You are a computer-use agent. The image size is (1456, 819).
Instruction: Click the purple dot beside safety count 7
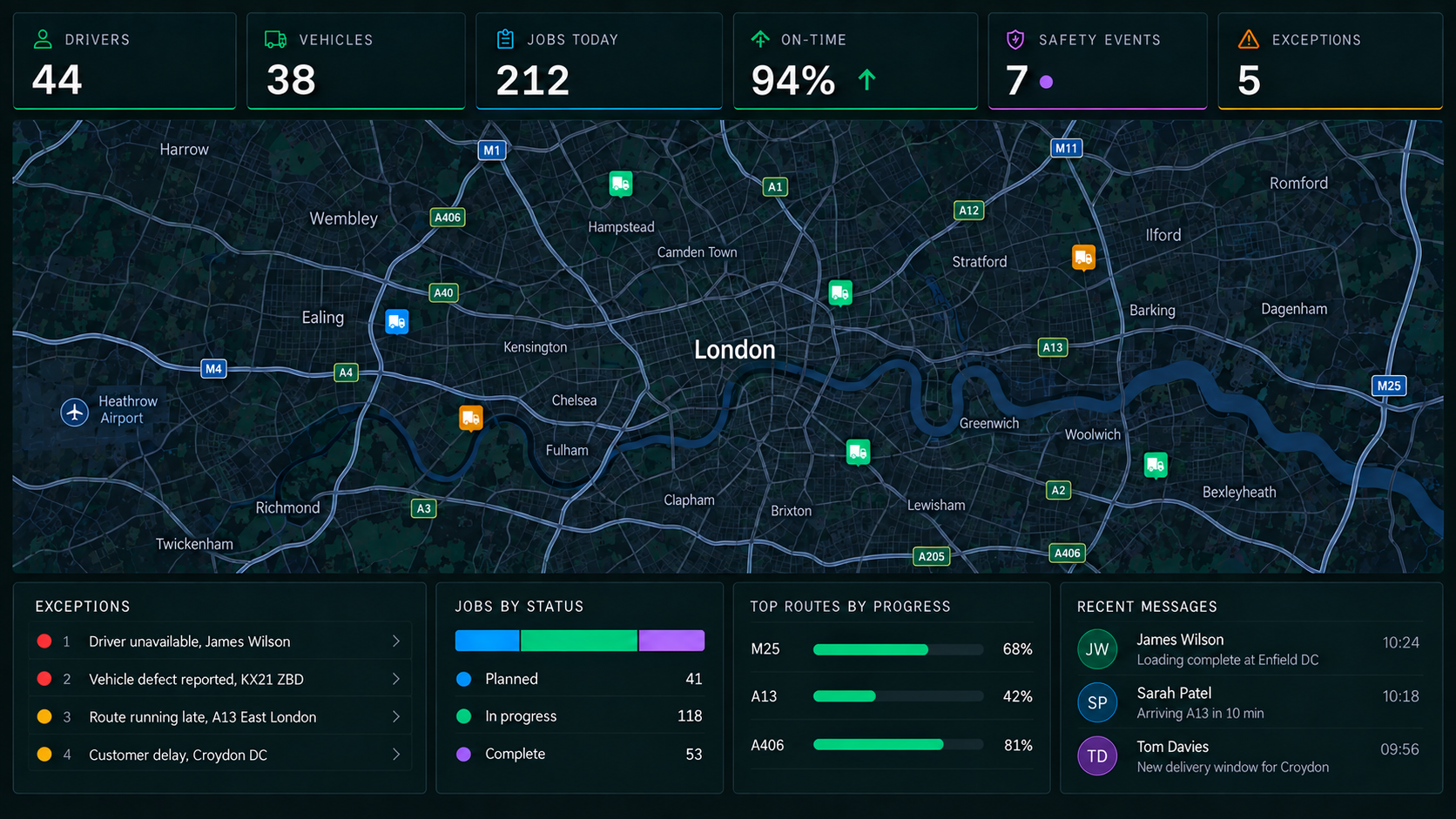(x=1047, y=82)
